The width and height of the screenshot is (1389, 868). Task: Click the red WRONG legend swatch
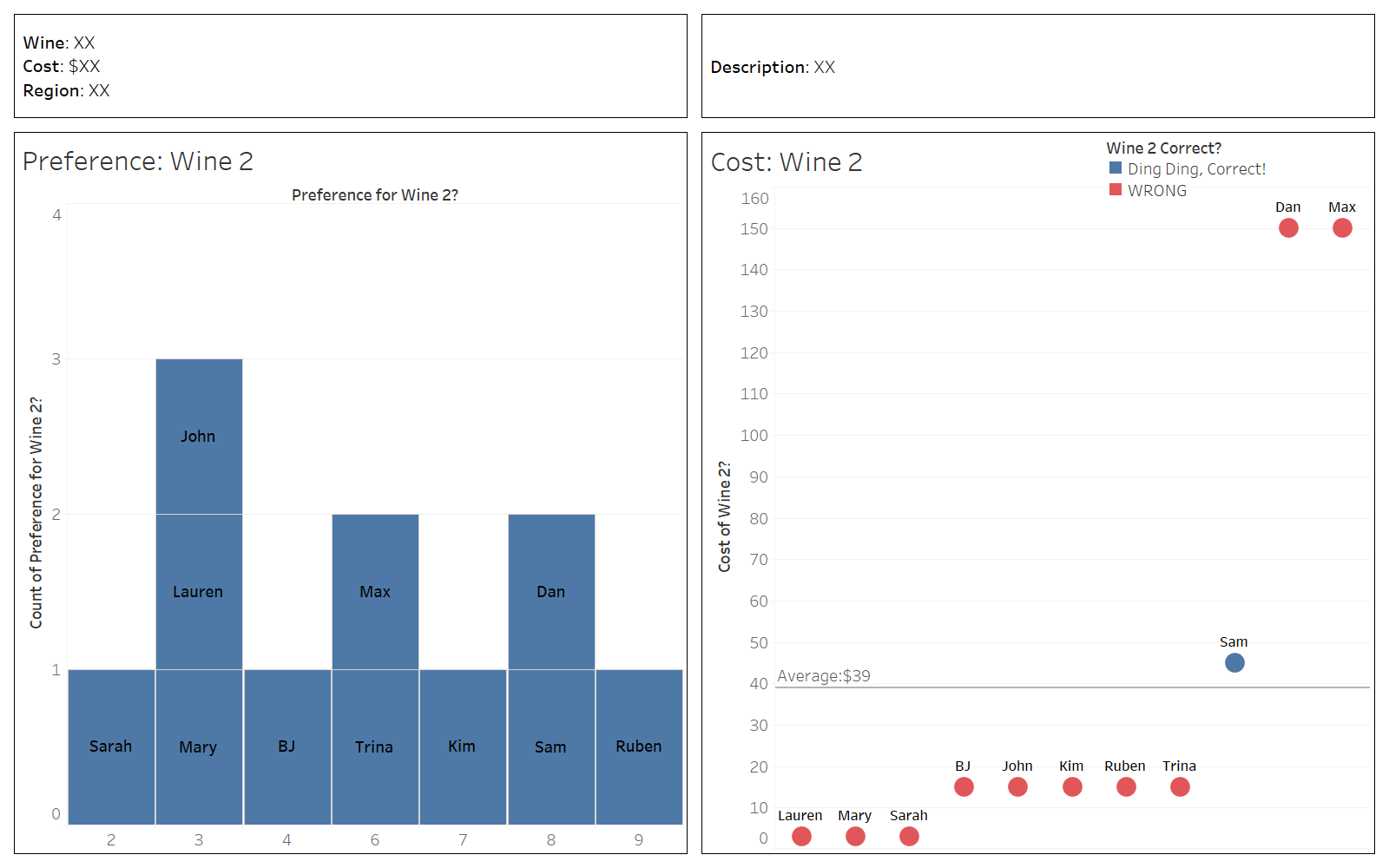1116,190
